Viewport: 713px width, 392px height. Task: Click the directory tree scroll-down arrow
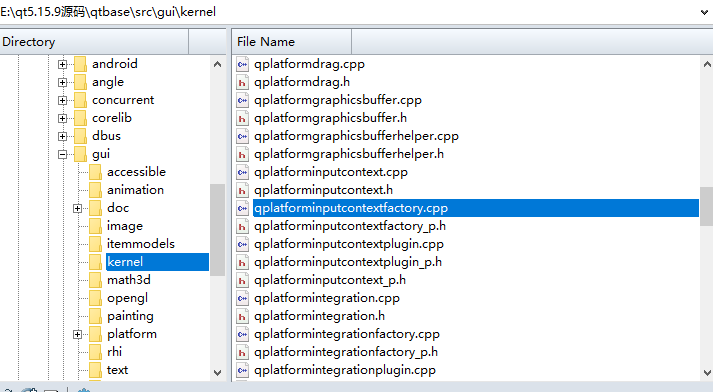pos(217,373)
